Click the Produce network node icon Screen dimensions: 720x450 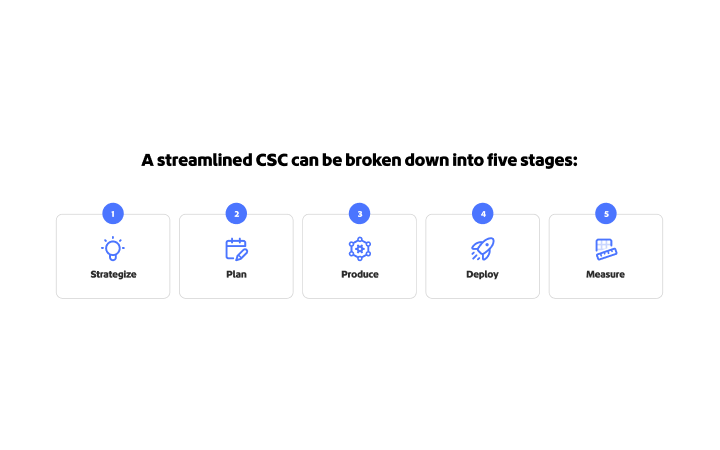[360, 249]
